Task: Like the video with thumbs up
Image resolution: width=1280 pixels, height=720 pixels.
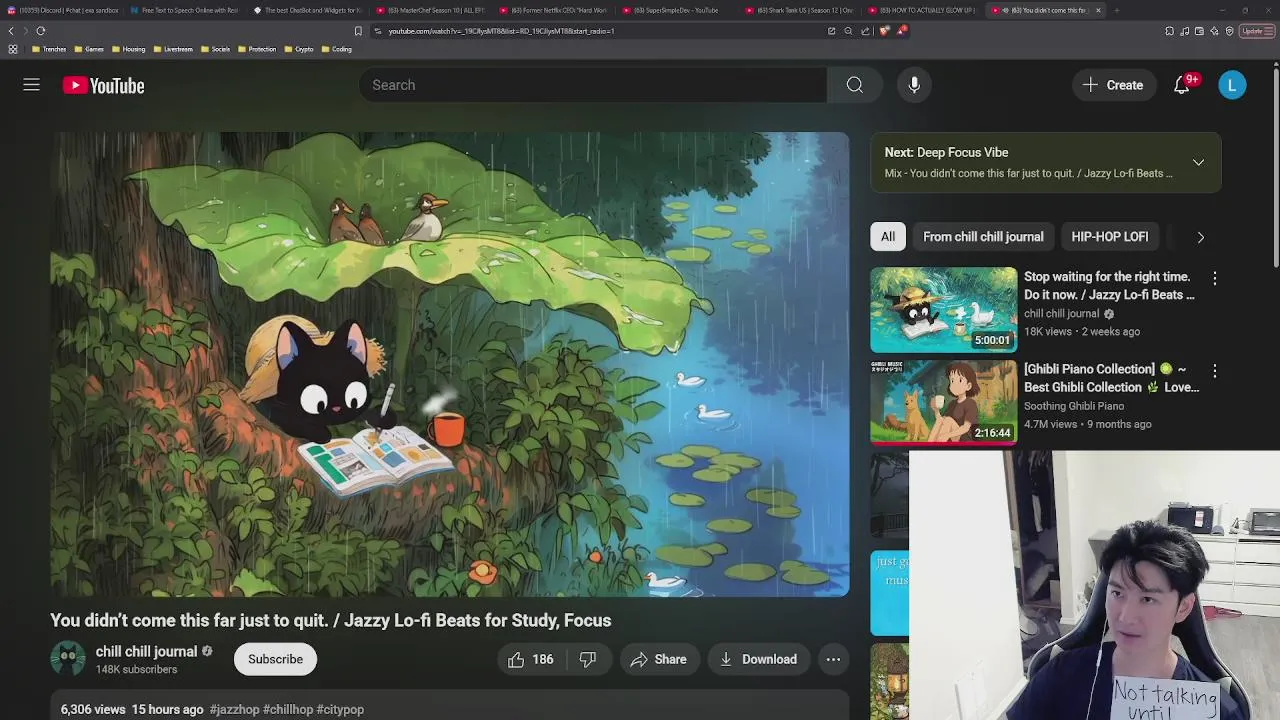Action: [531, 659]
